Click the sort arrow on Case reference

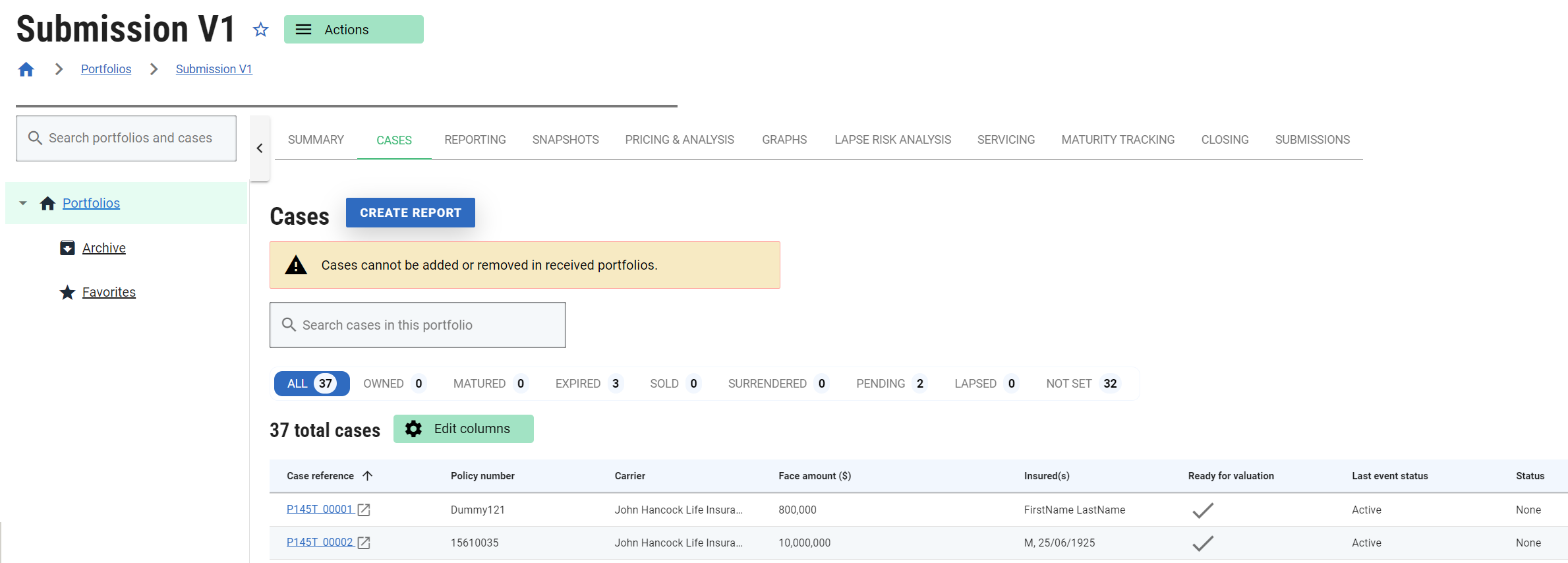click(x=368, y=476)
